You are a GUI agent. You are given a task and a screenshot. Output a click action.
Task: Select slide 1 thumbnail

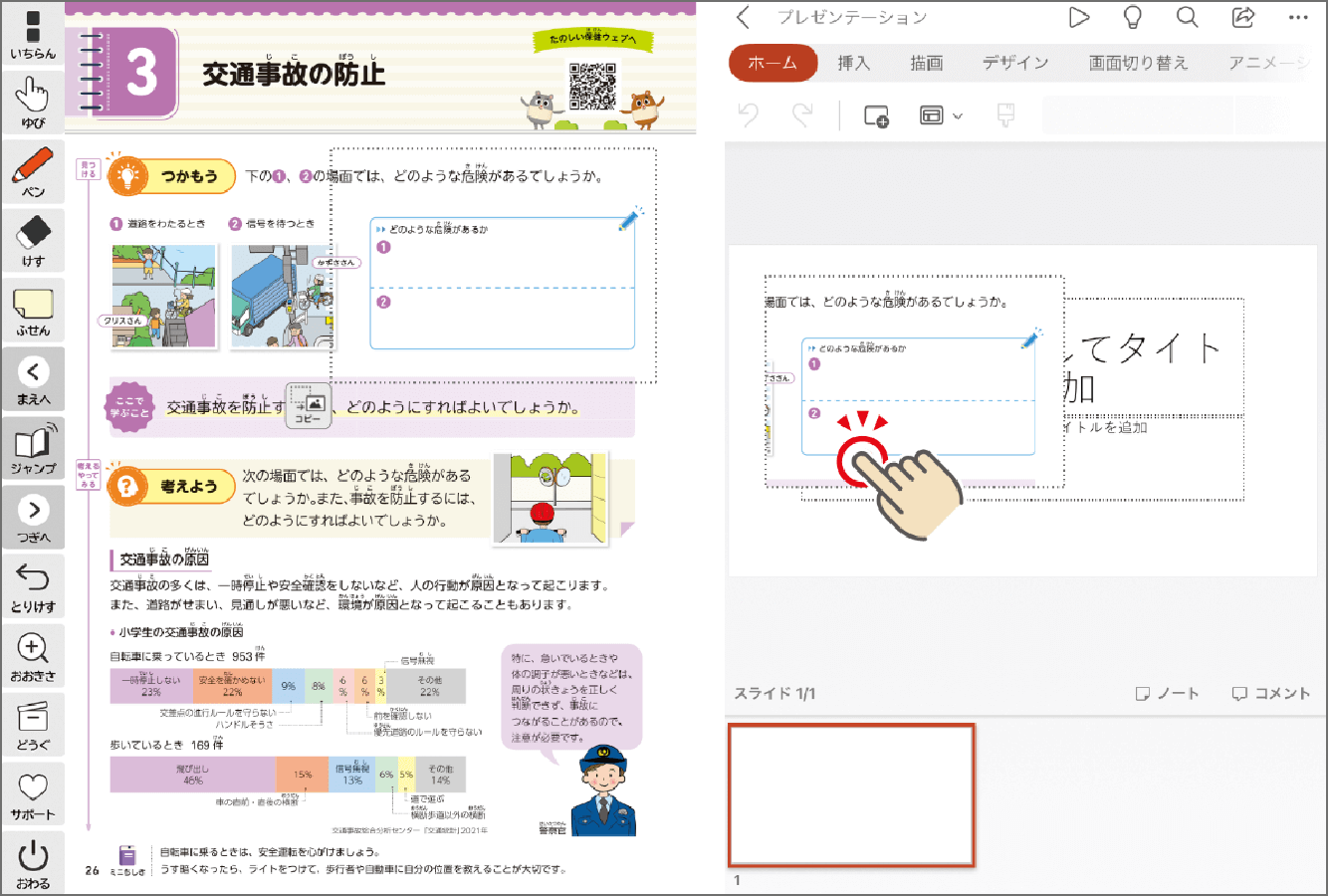852,795
